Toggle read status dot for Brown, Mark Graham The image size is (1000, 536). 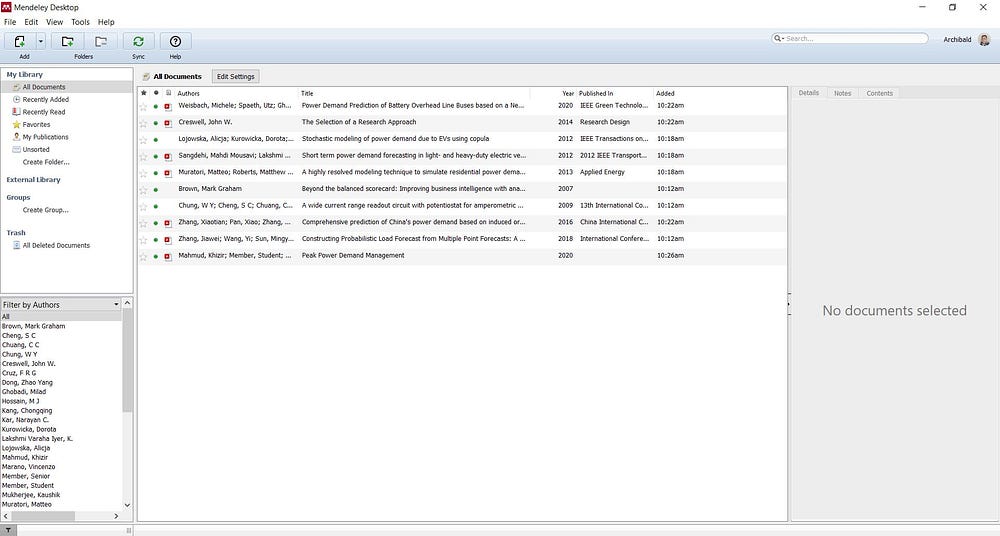[x=156, y=189]
